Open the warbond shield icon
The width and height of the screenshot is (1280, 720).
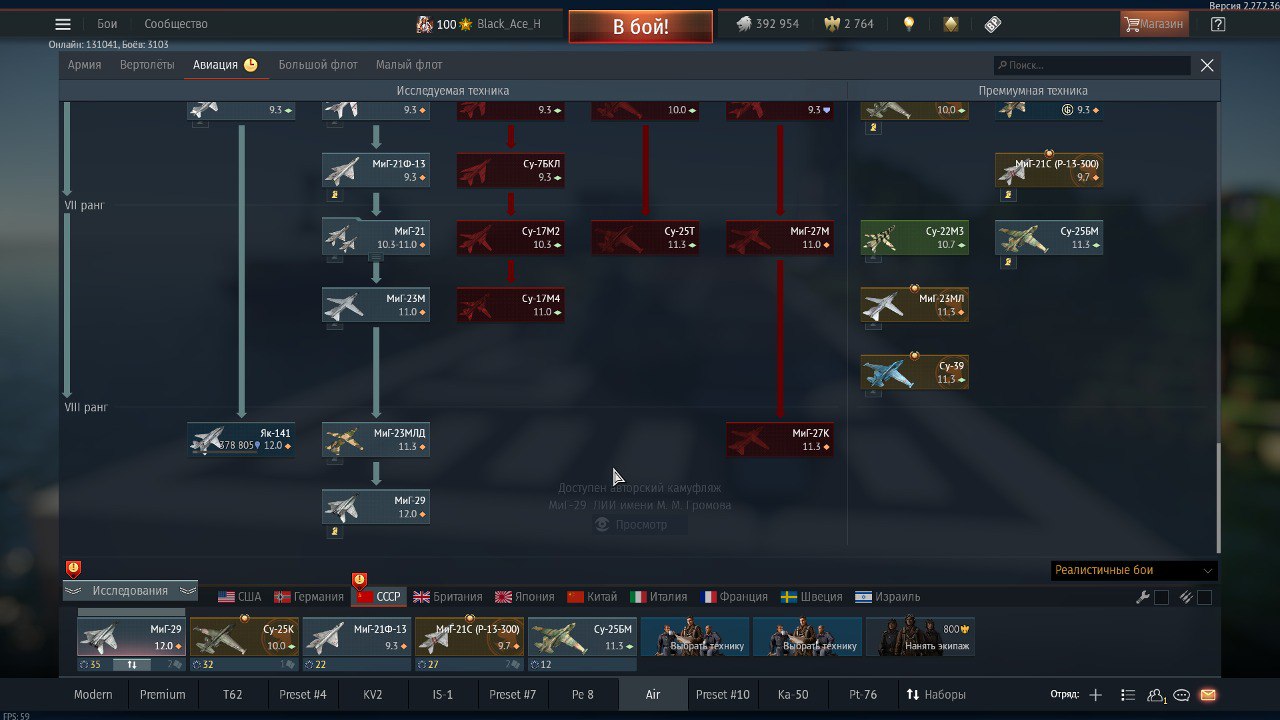(x=951, y=24)
